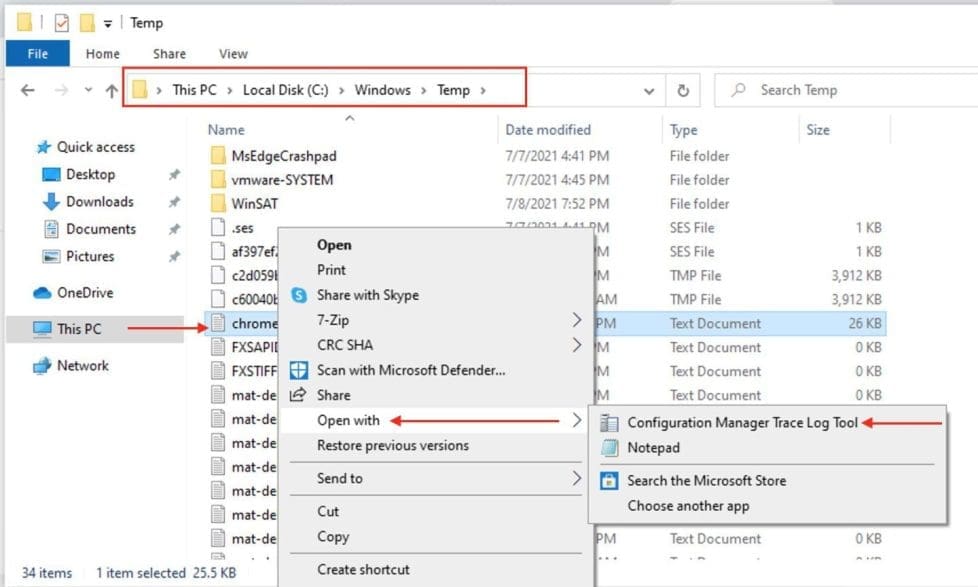The width and height of the screenshot is (978, 587).
Task: Click the Microsoft Store bag icon
Action: [x=608, y=481]
